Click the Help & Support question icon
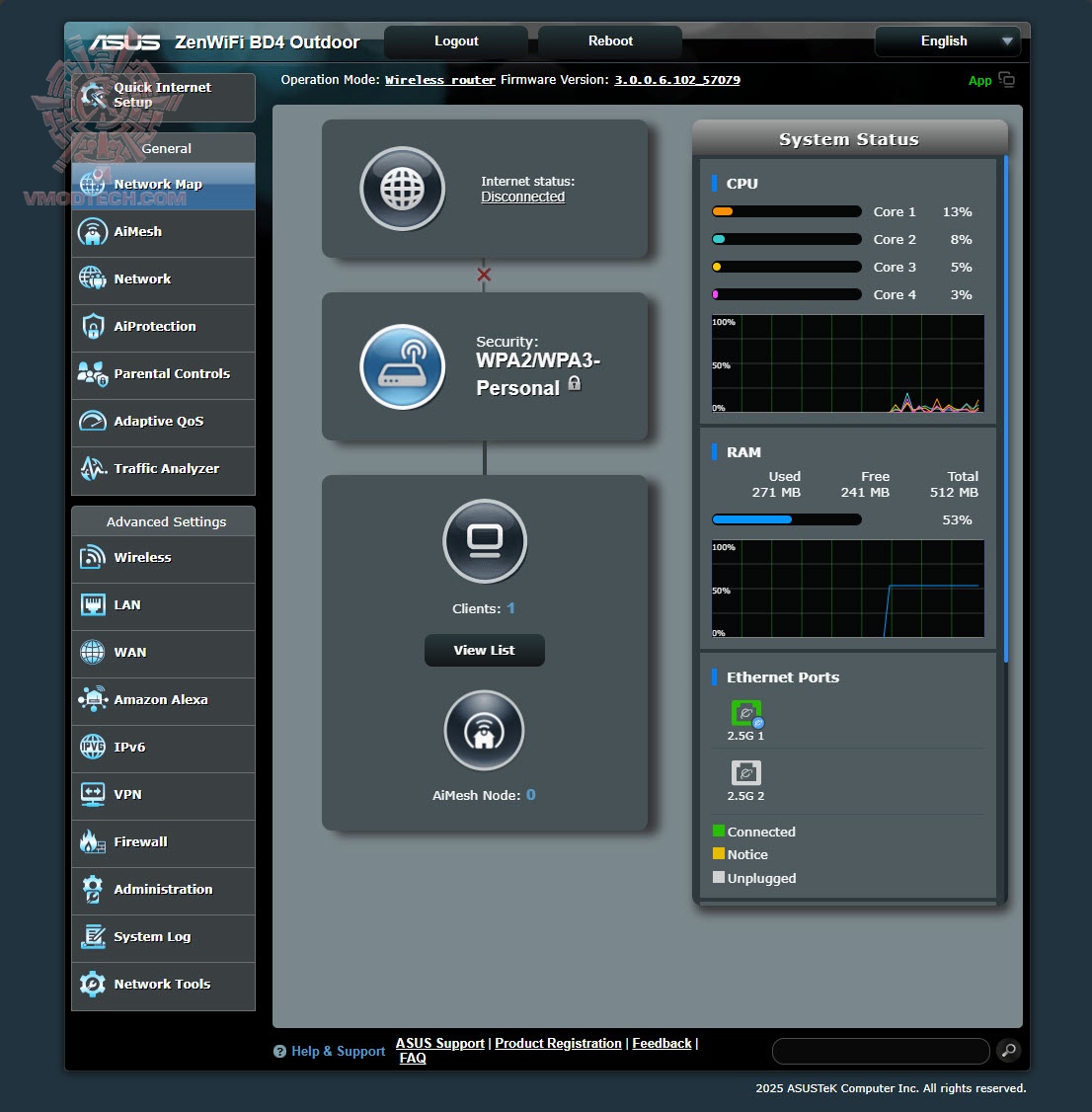 coord(280,1051)
